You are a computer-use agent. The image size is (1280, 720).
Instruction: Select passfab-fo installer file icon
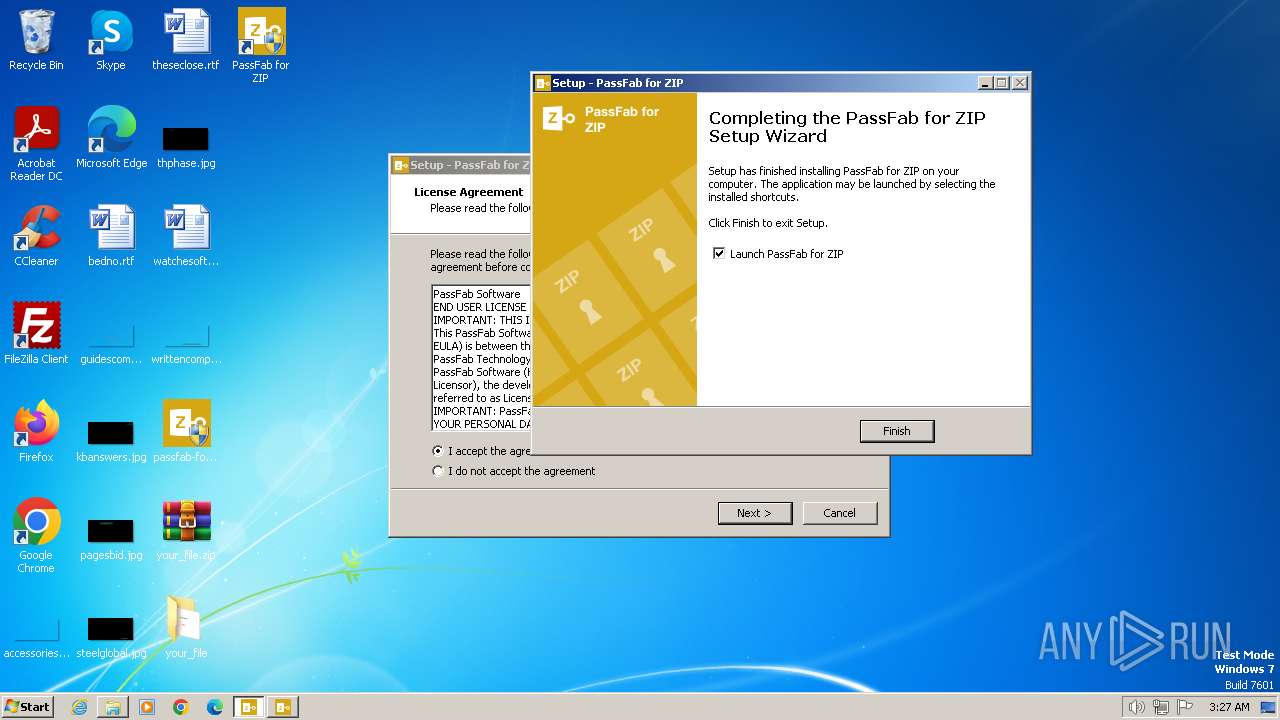click(x=186, y=431)
